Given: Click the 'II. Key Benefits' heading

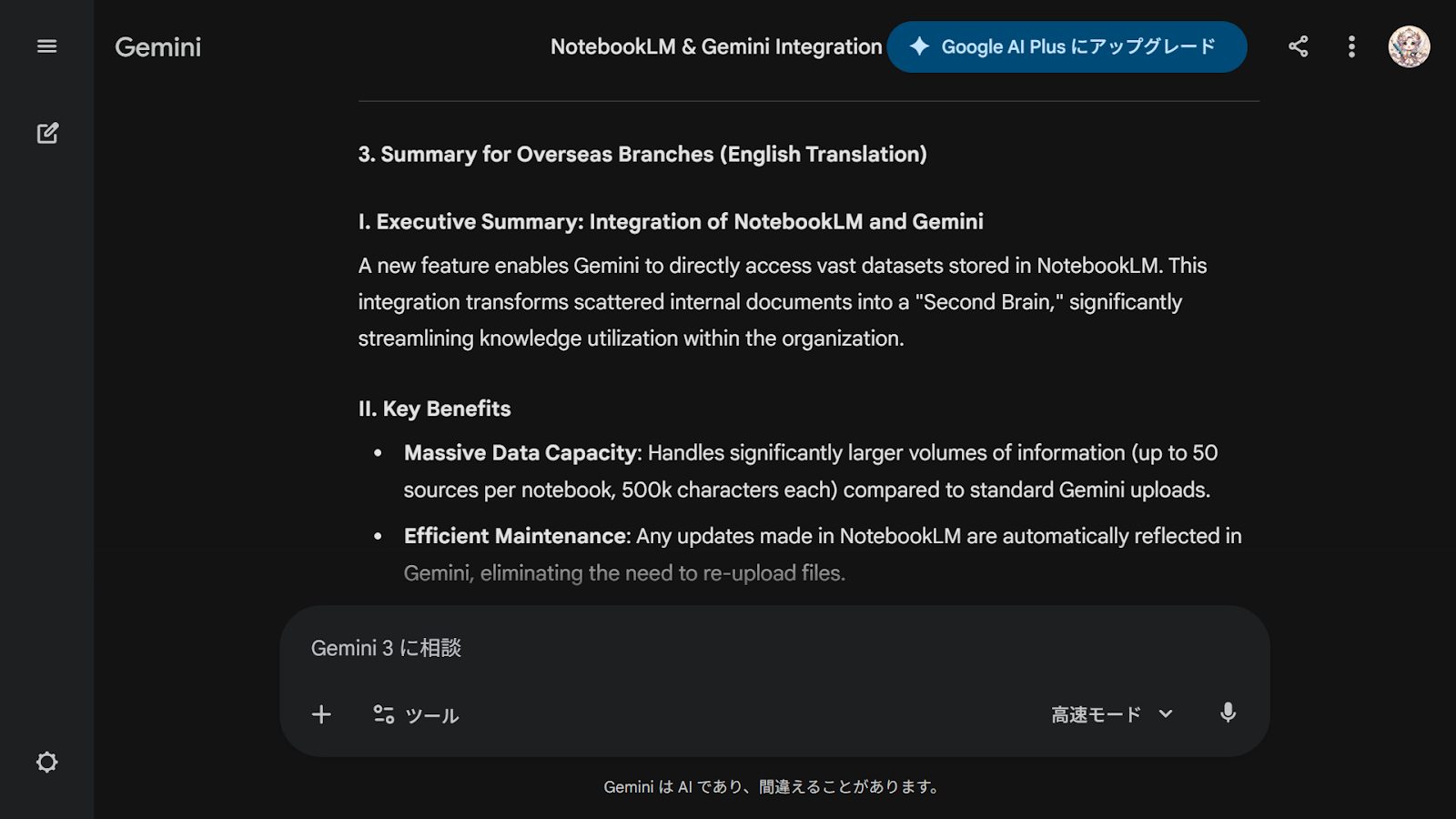Looking at the screenshot, I should coord(434,409).
